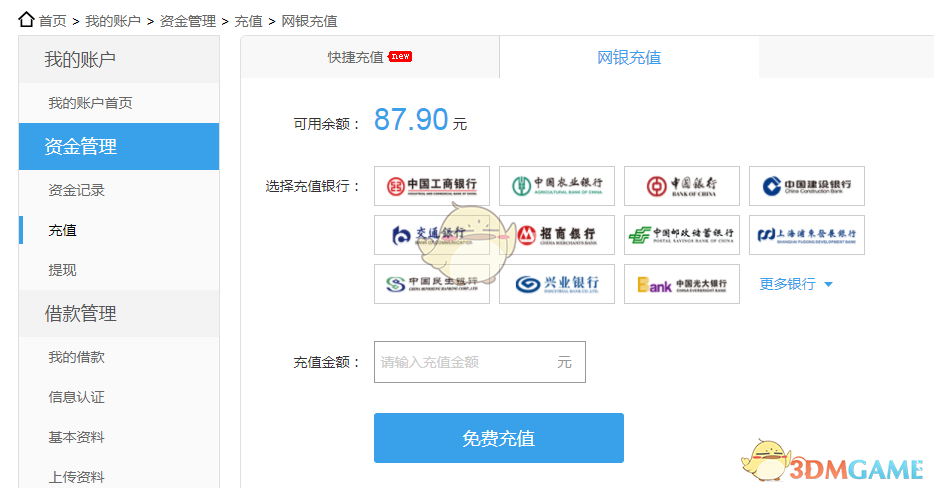The height and width of the screenshot is (488, 934).
Task: Click the 免费充值 button
Action: tap(499, 438)
